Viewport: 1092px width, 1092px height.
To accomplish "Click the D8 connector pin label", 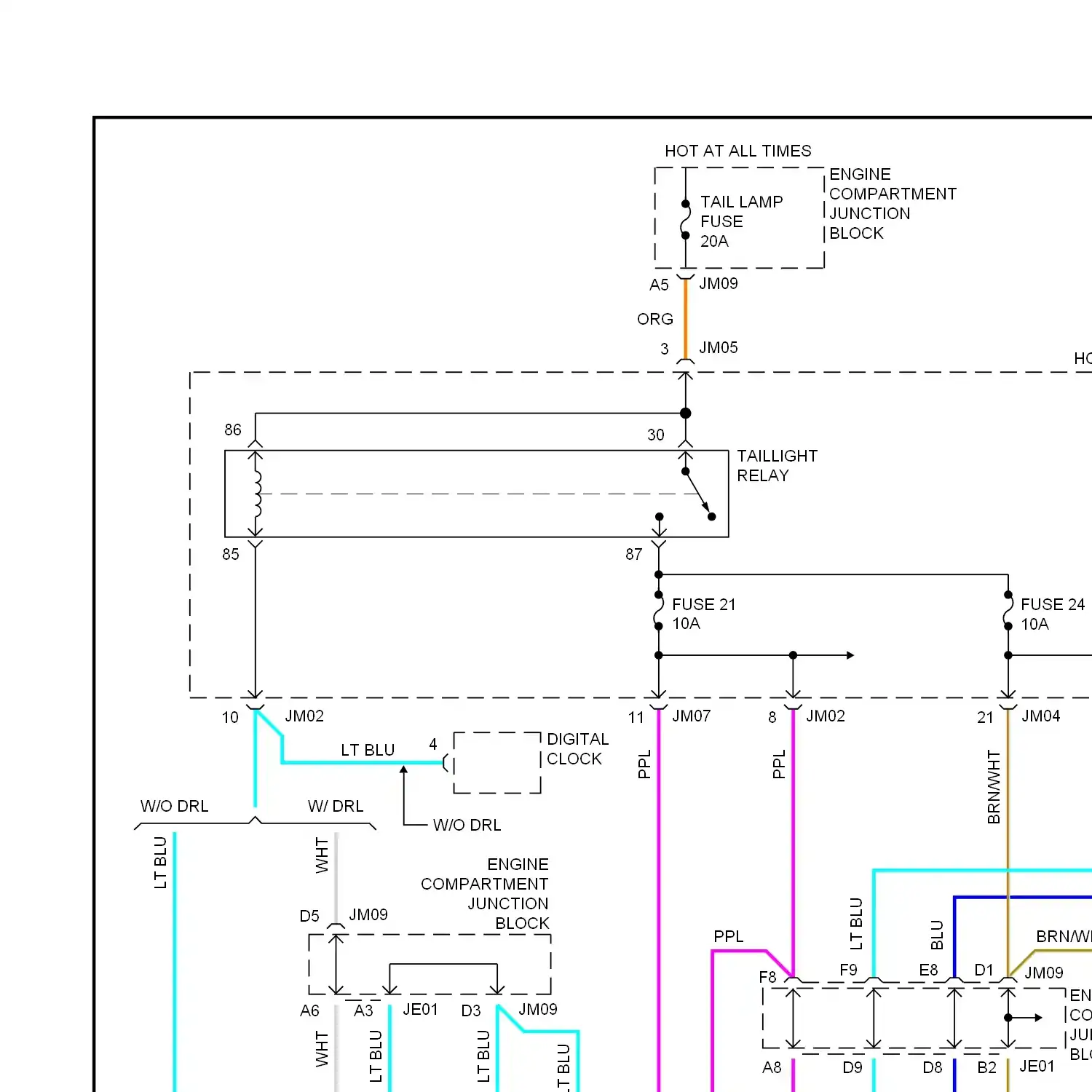I will pyautogui.click(x=933, y=1067).
